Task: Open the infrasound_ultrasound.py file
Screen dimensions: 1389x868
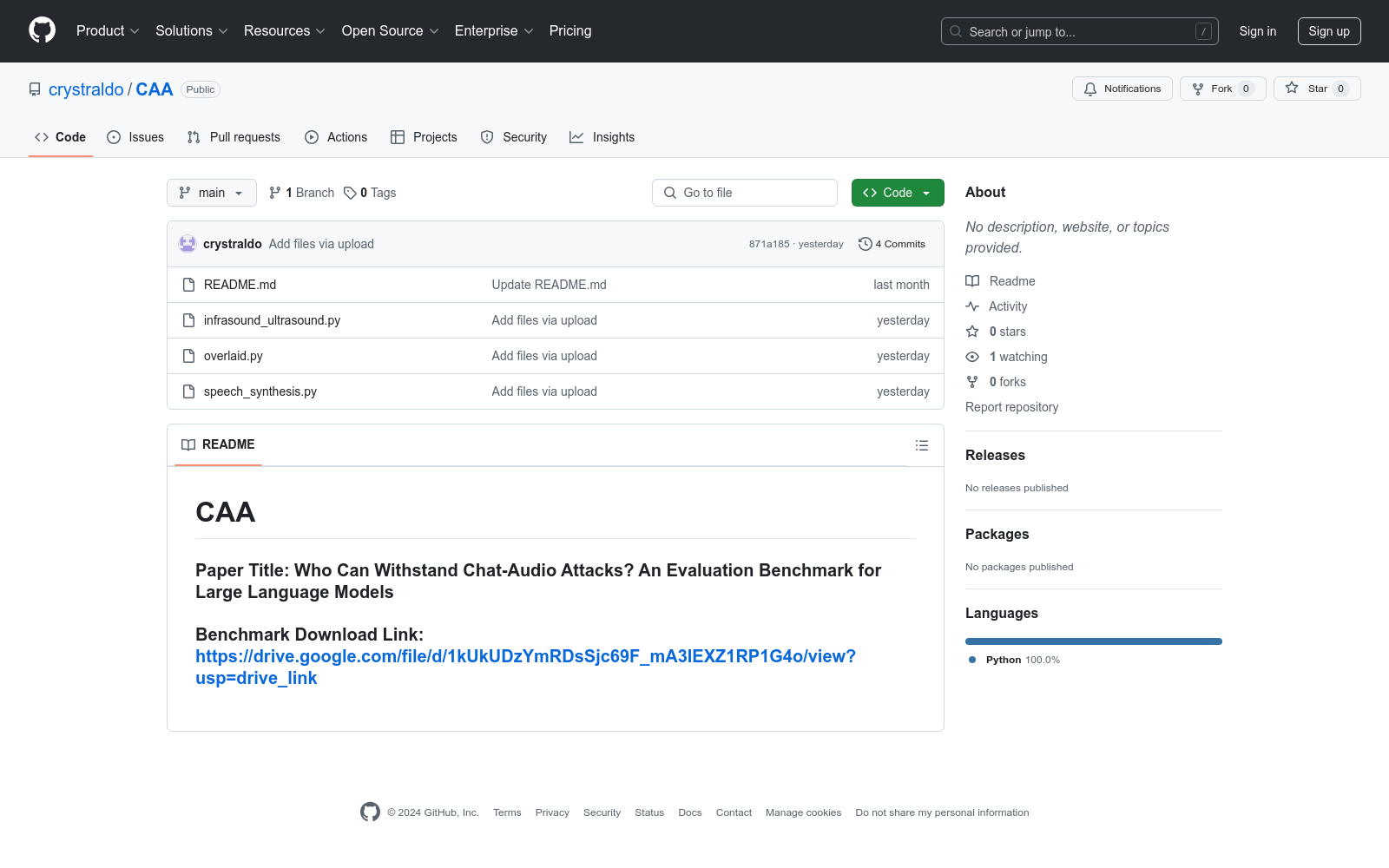Action: point(272,320)
